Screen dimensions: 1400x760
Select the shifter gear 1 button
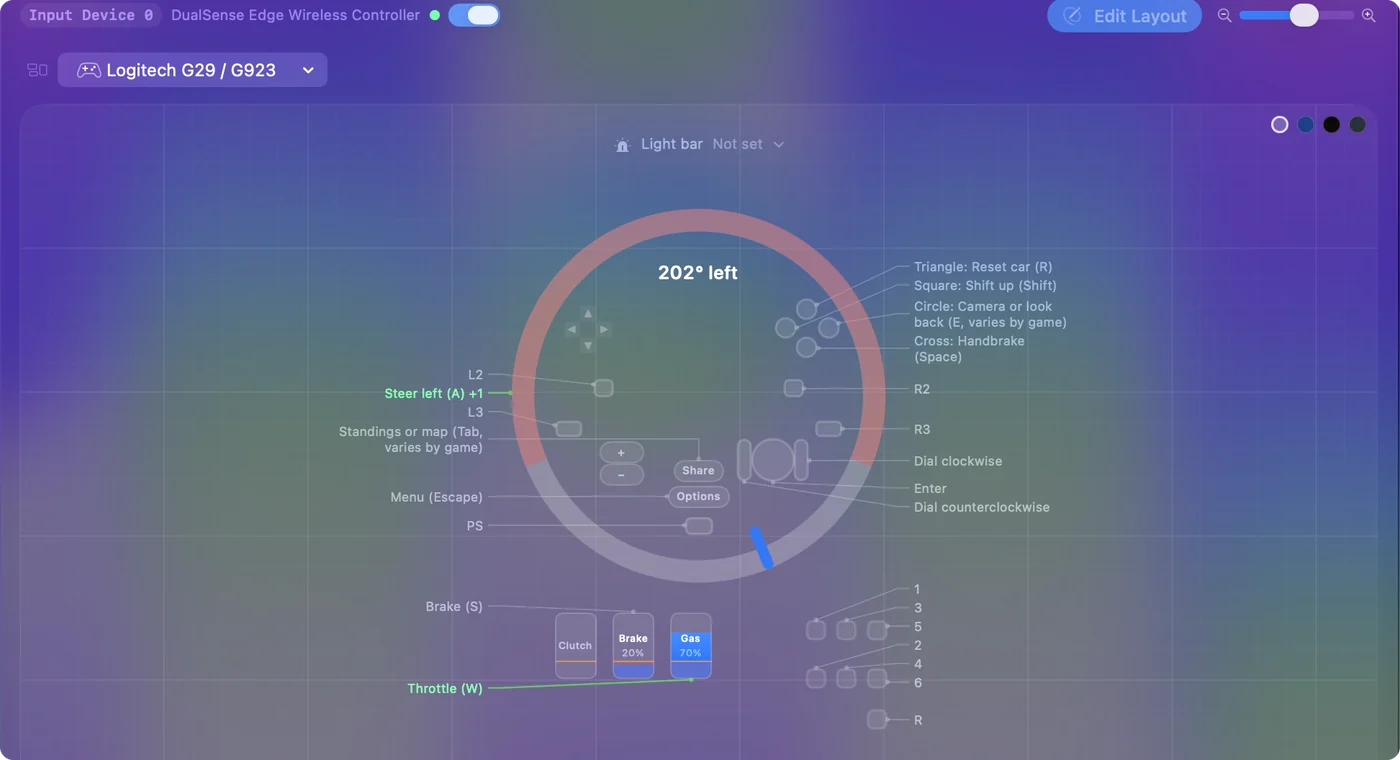click(816, 630)
